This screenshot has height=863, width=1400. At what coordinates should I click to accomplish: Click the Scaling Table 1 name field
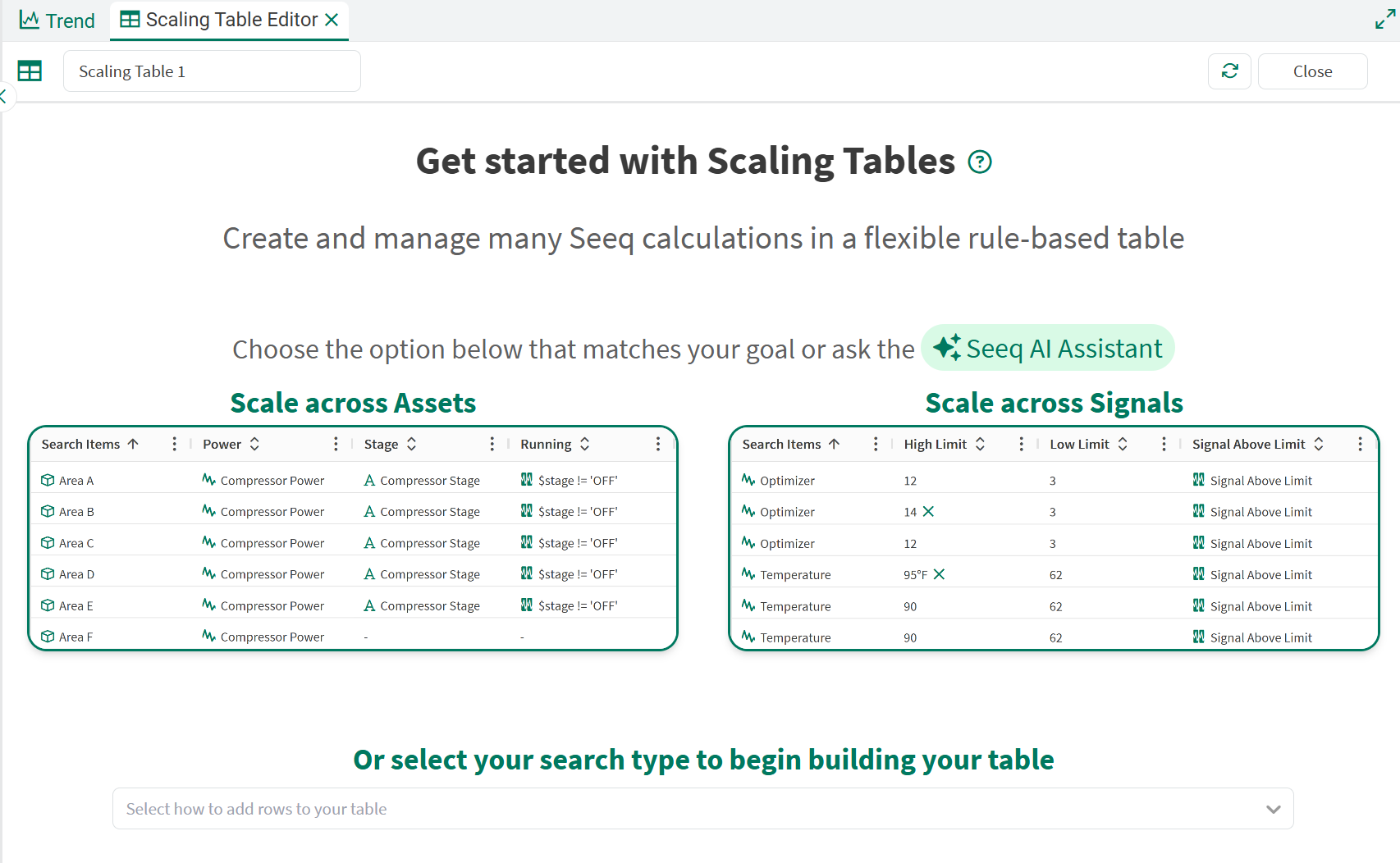[212, 71]
